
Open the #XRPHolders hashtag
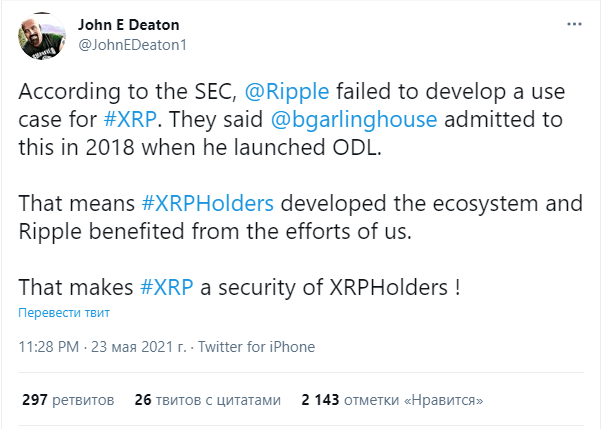pyautogui.click(x=208, y=203)
